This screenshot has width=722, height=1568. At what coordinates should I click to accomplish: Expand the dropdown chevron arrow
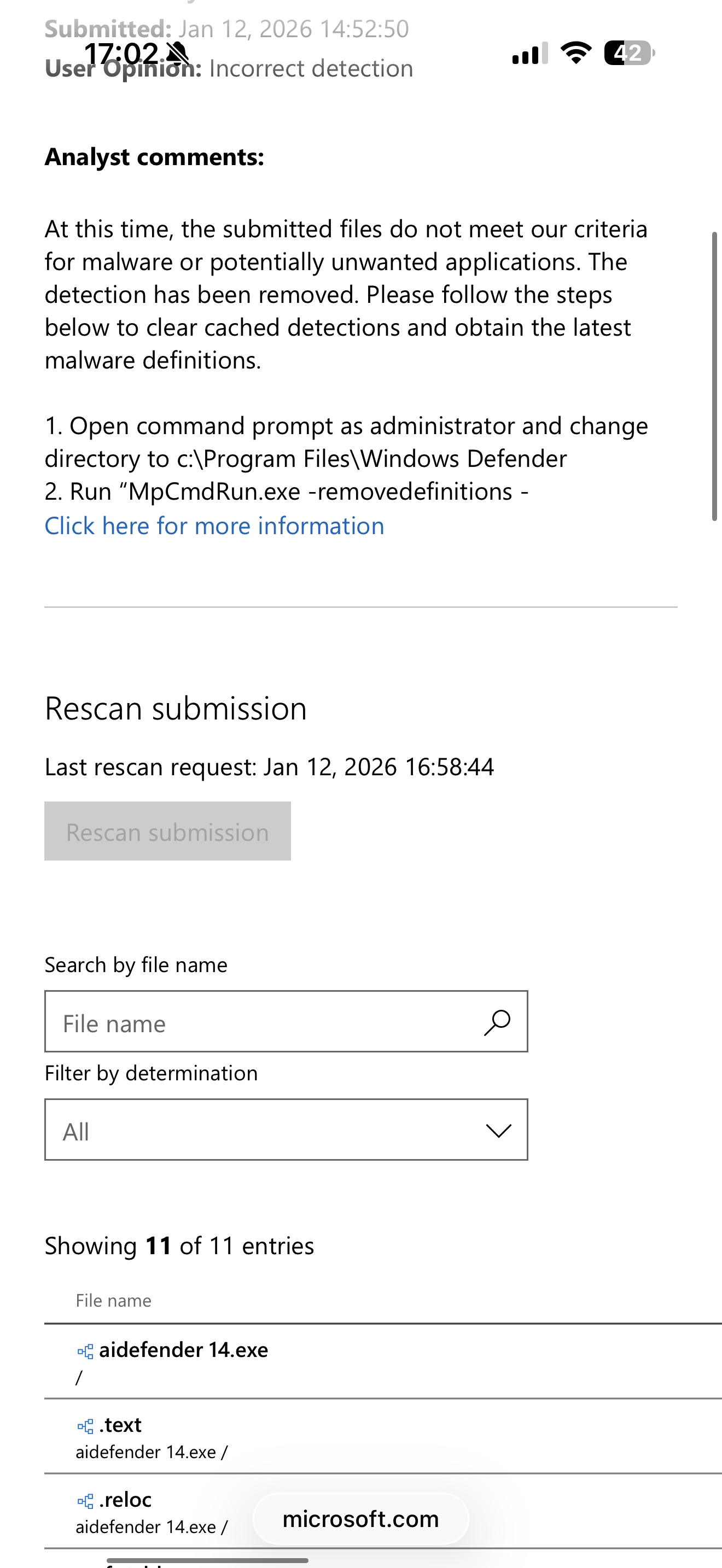[499, 1131]
